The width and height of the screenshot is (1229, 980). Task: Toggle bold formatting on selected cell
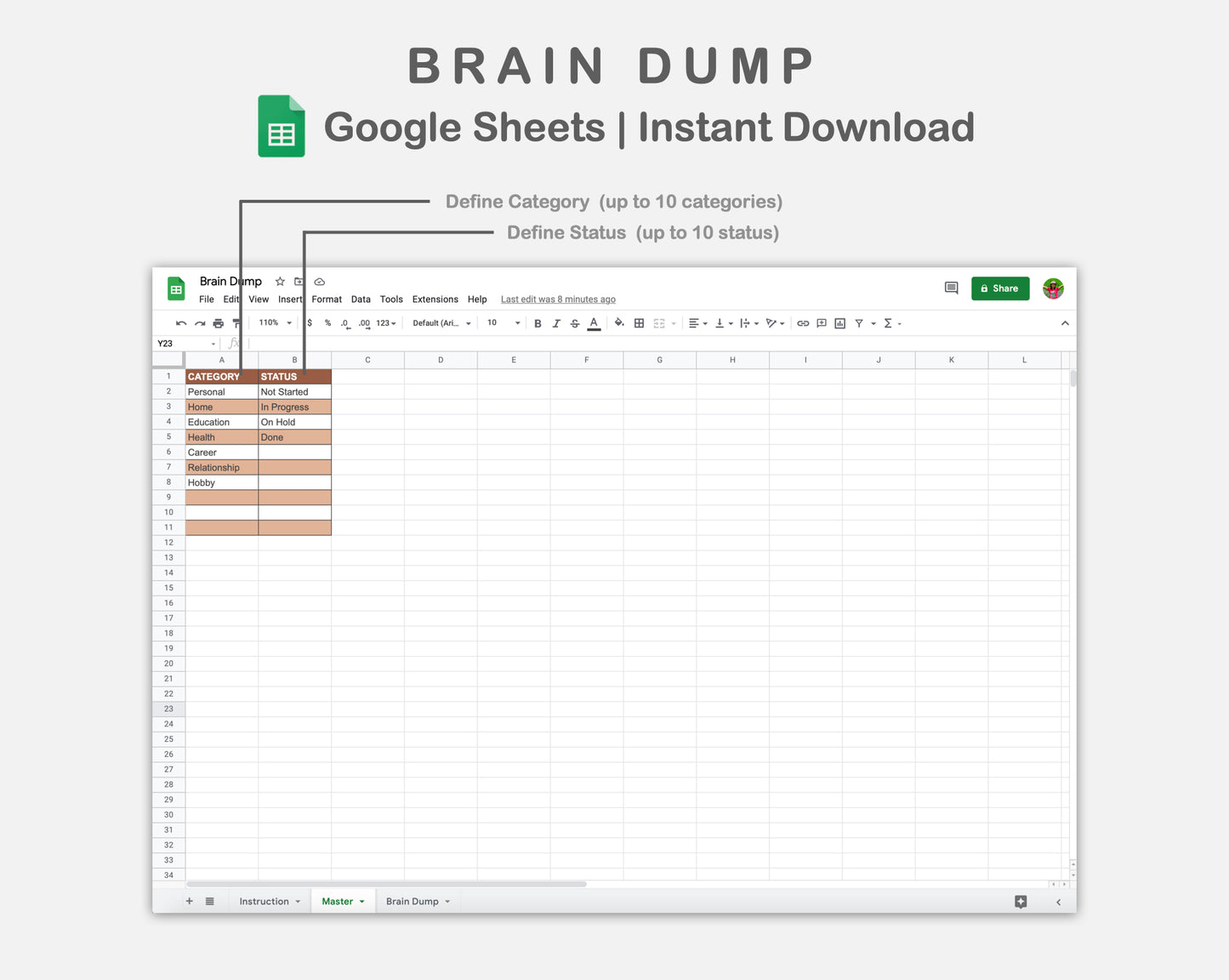point(538,323)
